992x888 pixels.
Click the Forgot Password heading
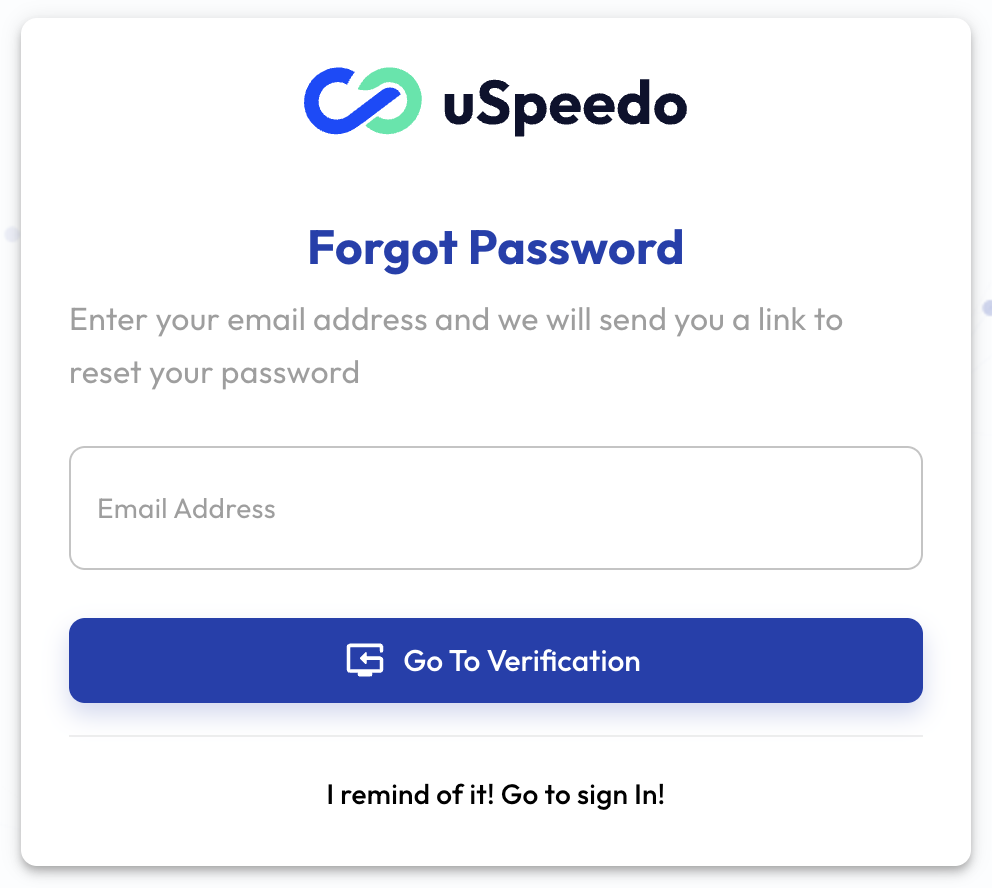[496, 248]
